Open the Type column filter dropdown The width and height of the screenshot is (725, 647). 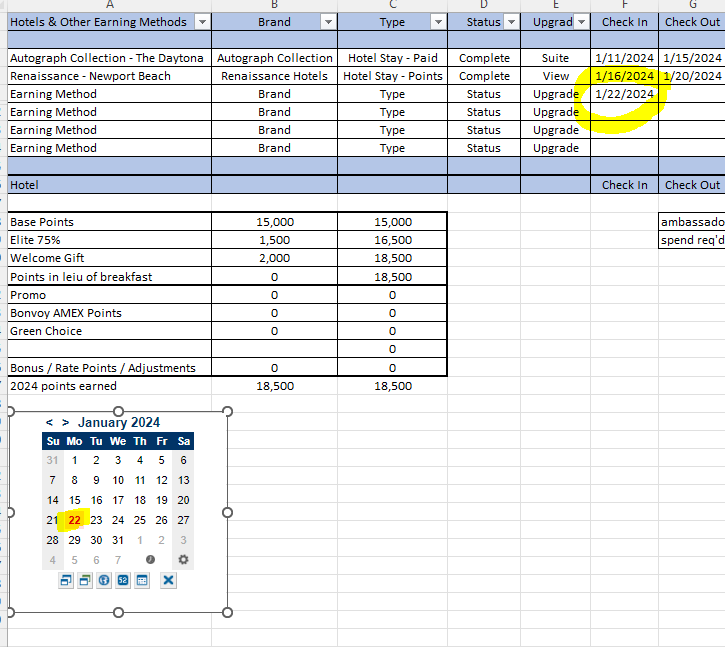438,22
